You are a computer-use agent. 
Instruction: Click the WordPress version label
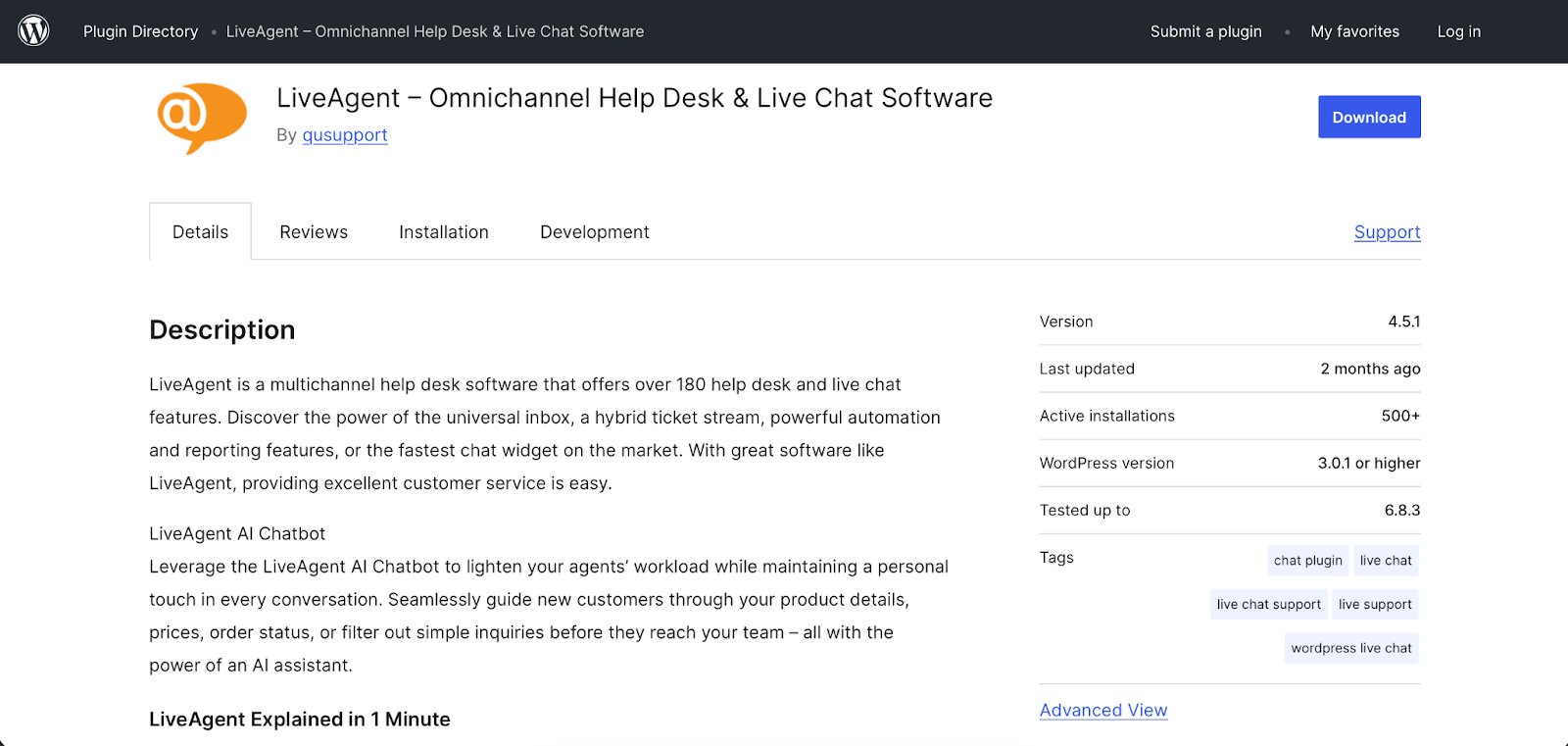1106,463
